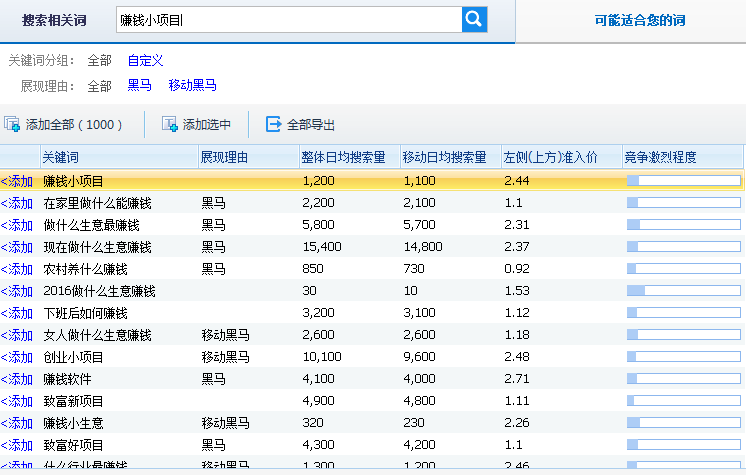Click the 添加选中 plus icon

coord(170,125)
